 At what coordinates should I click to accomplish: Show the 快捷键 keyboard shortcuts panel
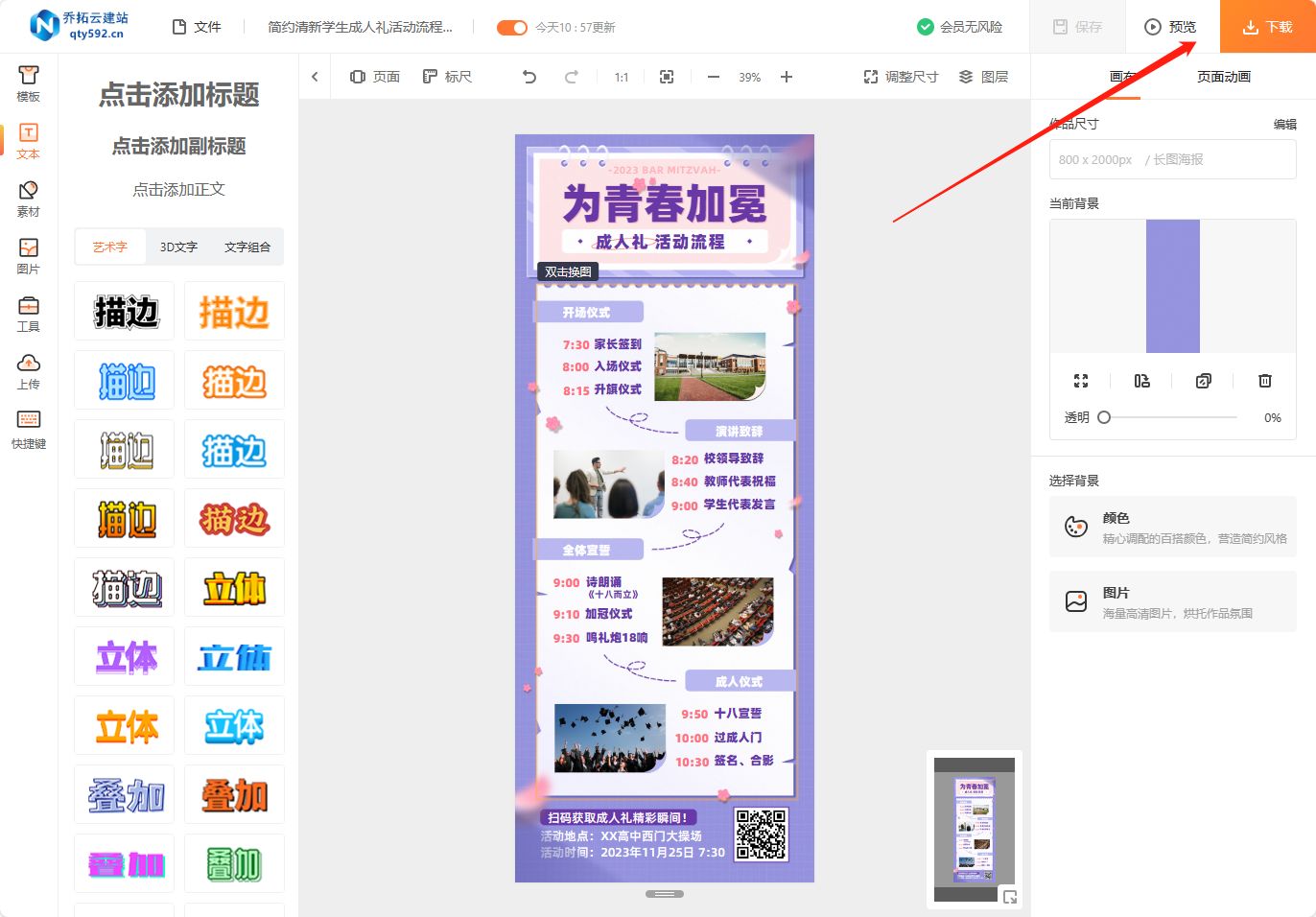tap(29, 431)
